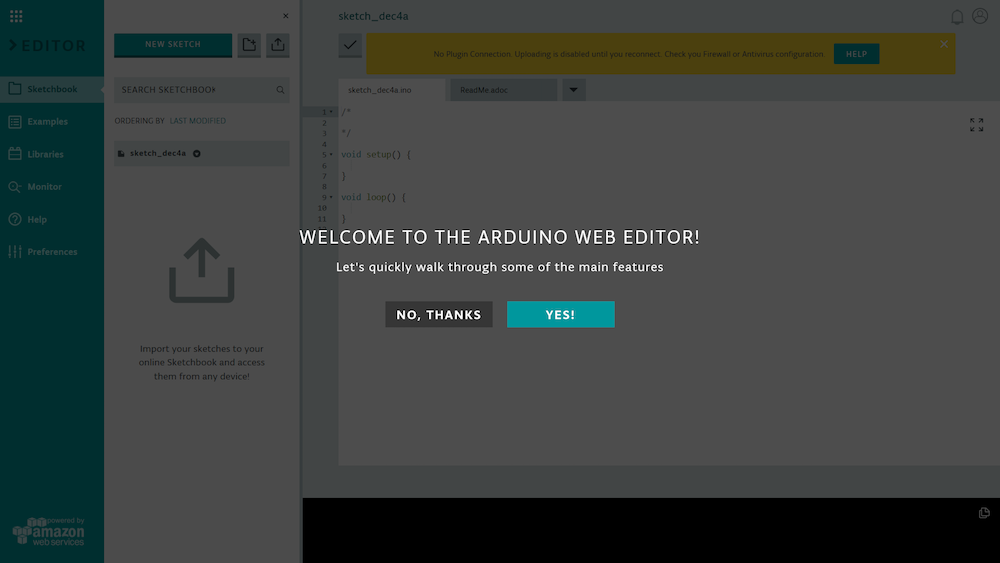This screenshot has height=563, width=1000.
Task: Click the 'void setup() {' code line
Action: 376,154
